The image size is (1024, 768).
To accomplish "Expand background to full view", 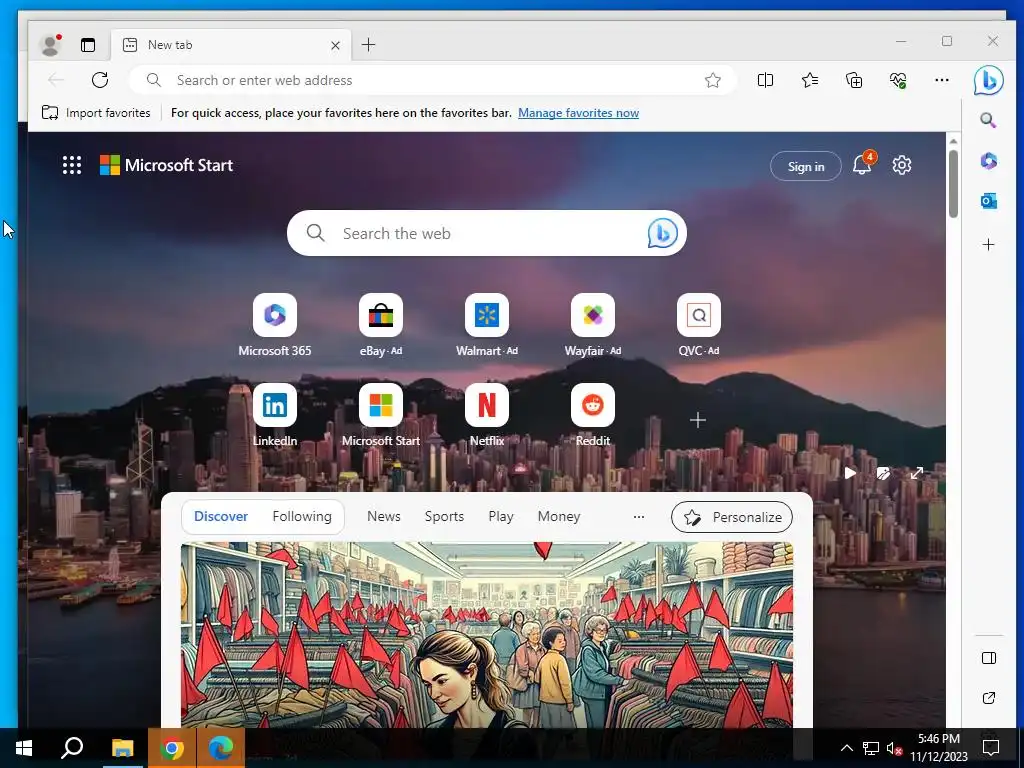I will (917, 473).
